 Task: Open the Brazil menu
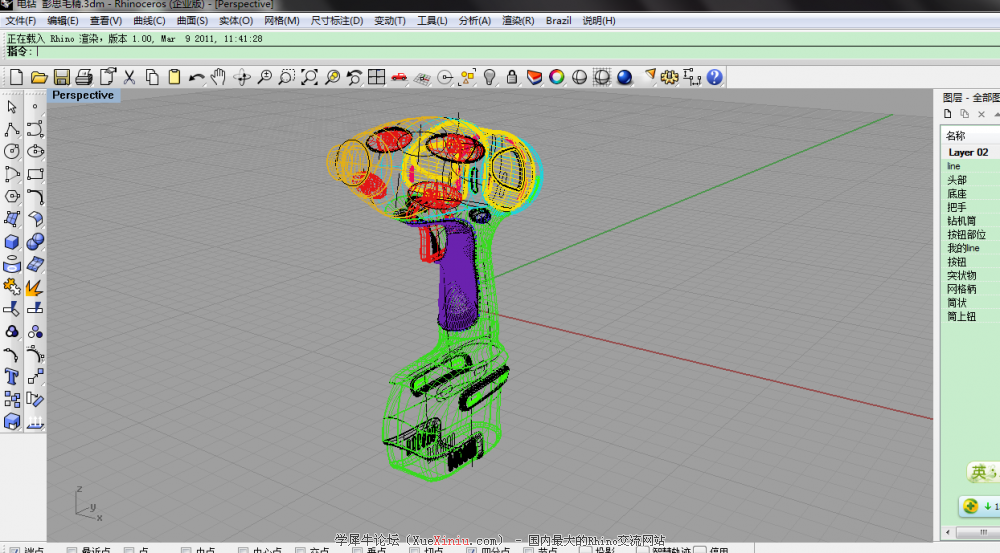558,20
